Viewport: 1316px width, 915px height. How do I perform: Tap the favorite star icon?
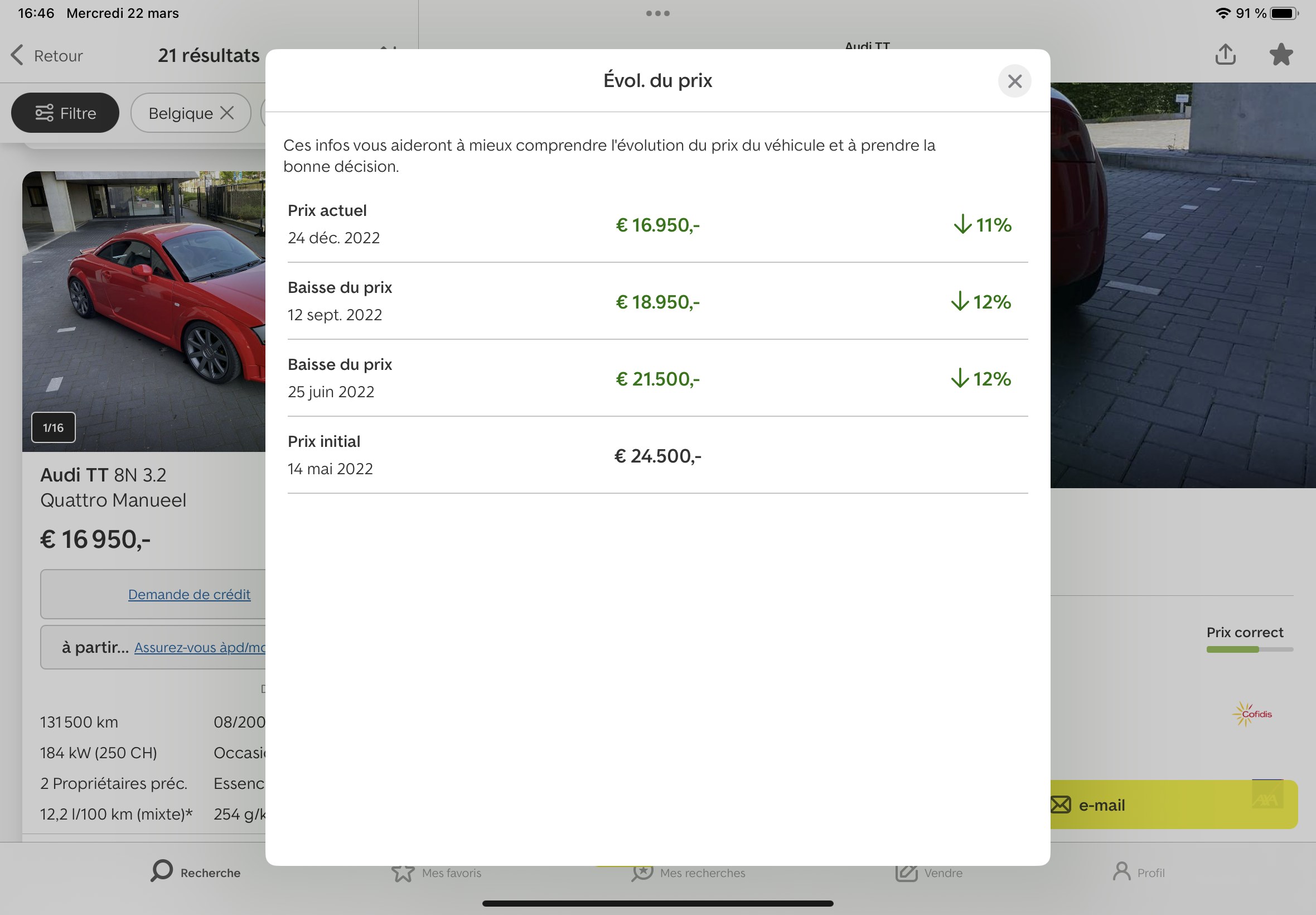(1281, 55)
